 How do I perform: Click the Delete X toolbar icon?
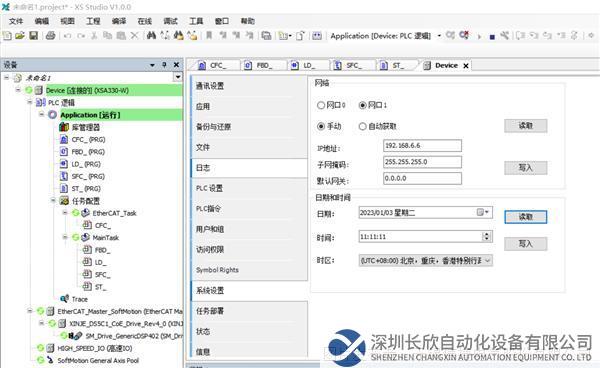134,36
